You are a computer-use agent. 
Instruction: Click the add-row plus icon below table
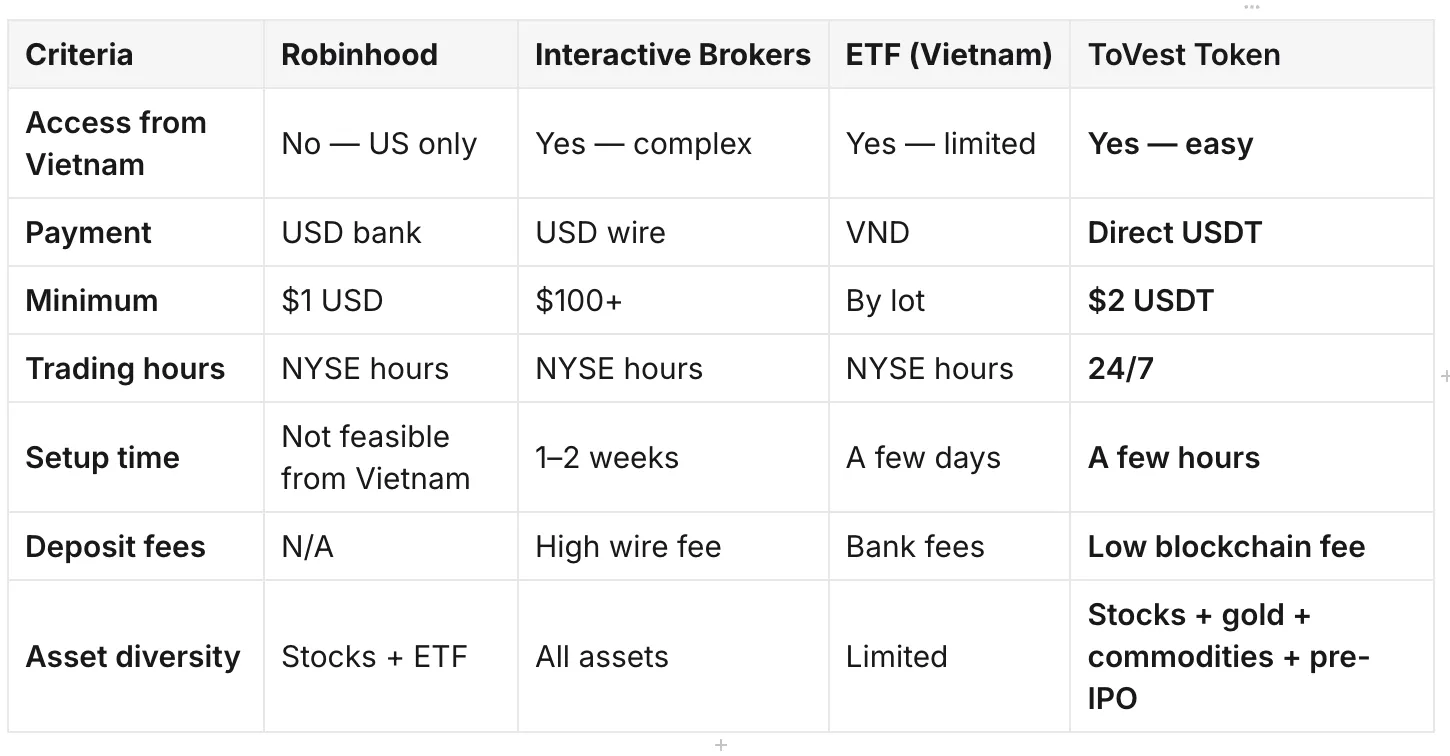721,745
